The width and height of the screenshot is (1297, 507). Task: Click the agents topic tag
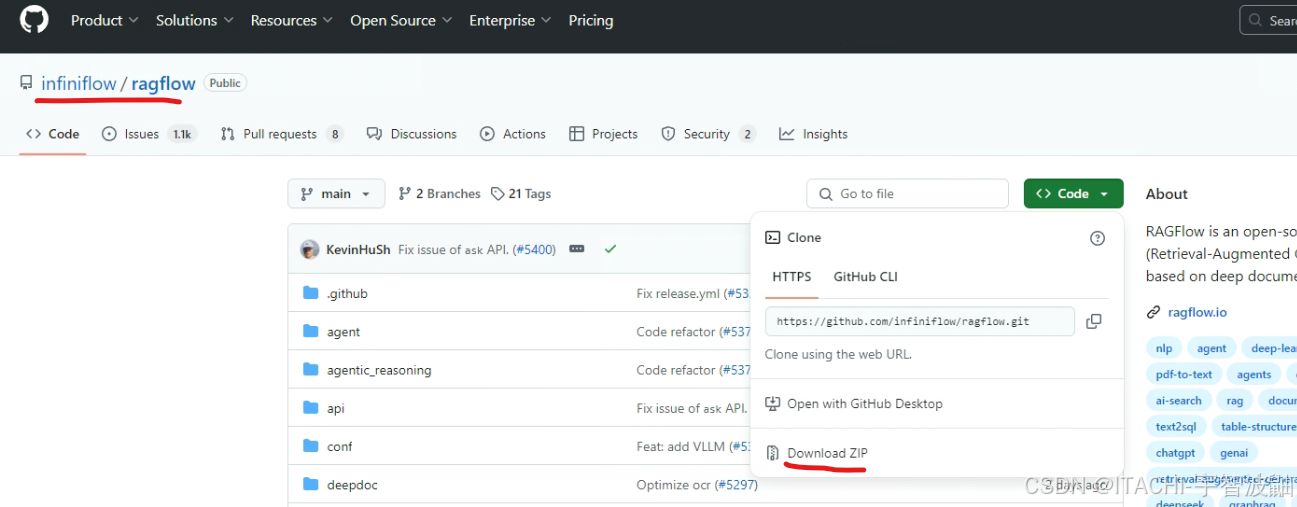tap(1254, 374)
